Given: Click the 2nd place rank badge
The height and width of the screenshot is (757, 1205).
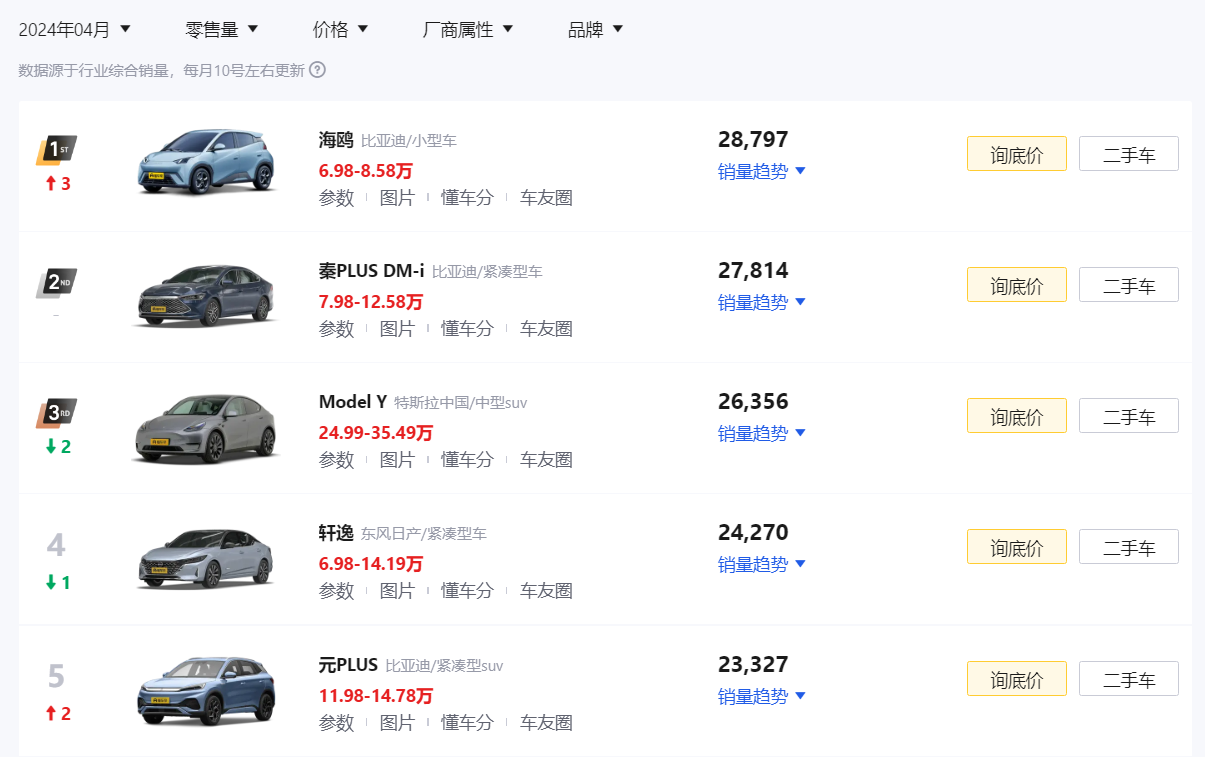Looking at the screenshot, I should tap(57, 282).
